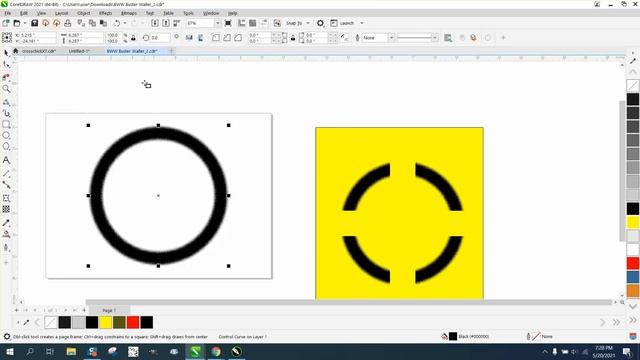This screenshot has height=360, width=640.
Task: Expand the undo history dropdown arrow
Action: point(125,23)
